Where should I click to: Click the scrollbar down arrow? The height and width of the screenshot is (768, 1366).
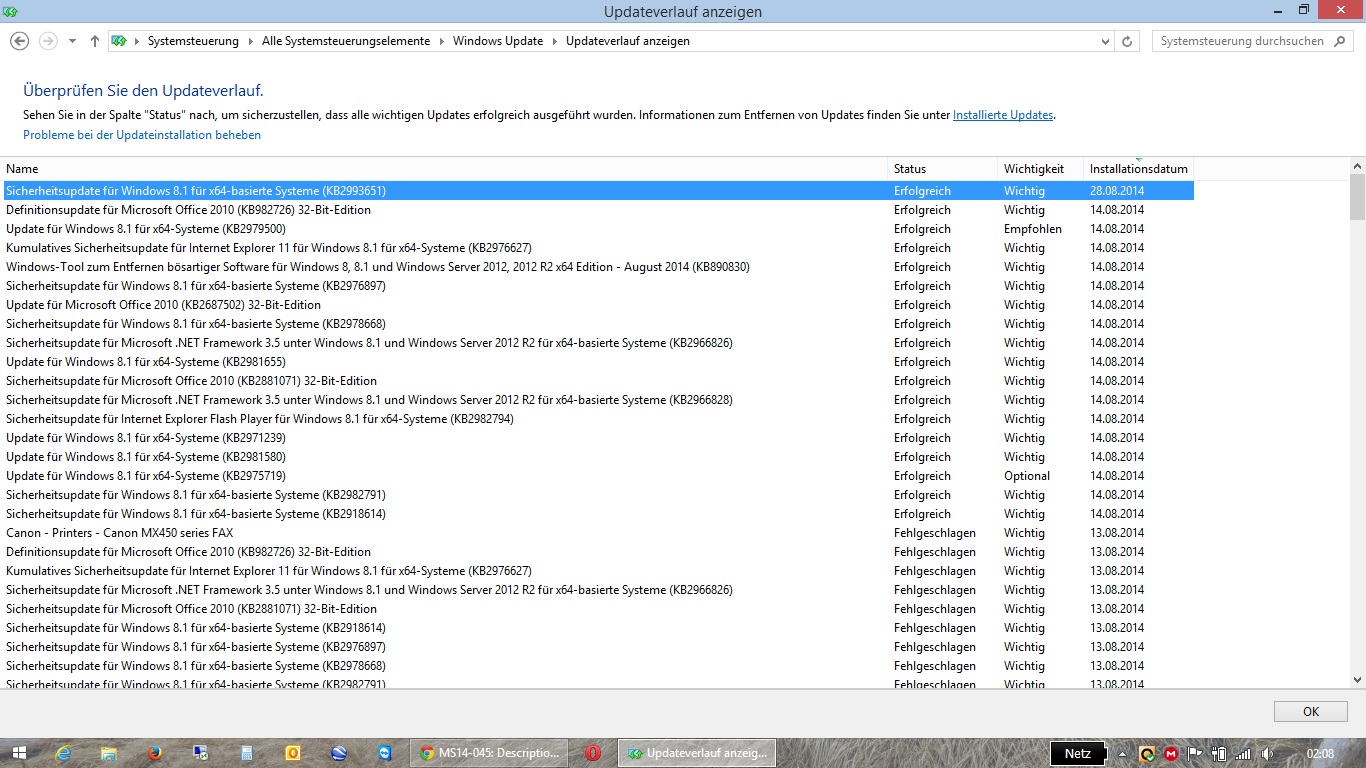coord(1357,679)
